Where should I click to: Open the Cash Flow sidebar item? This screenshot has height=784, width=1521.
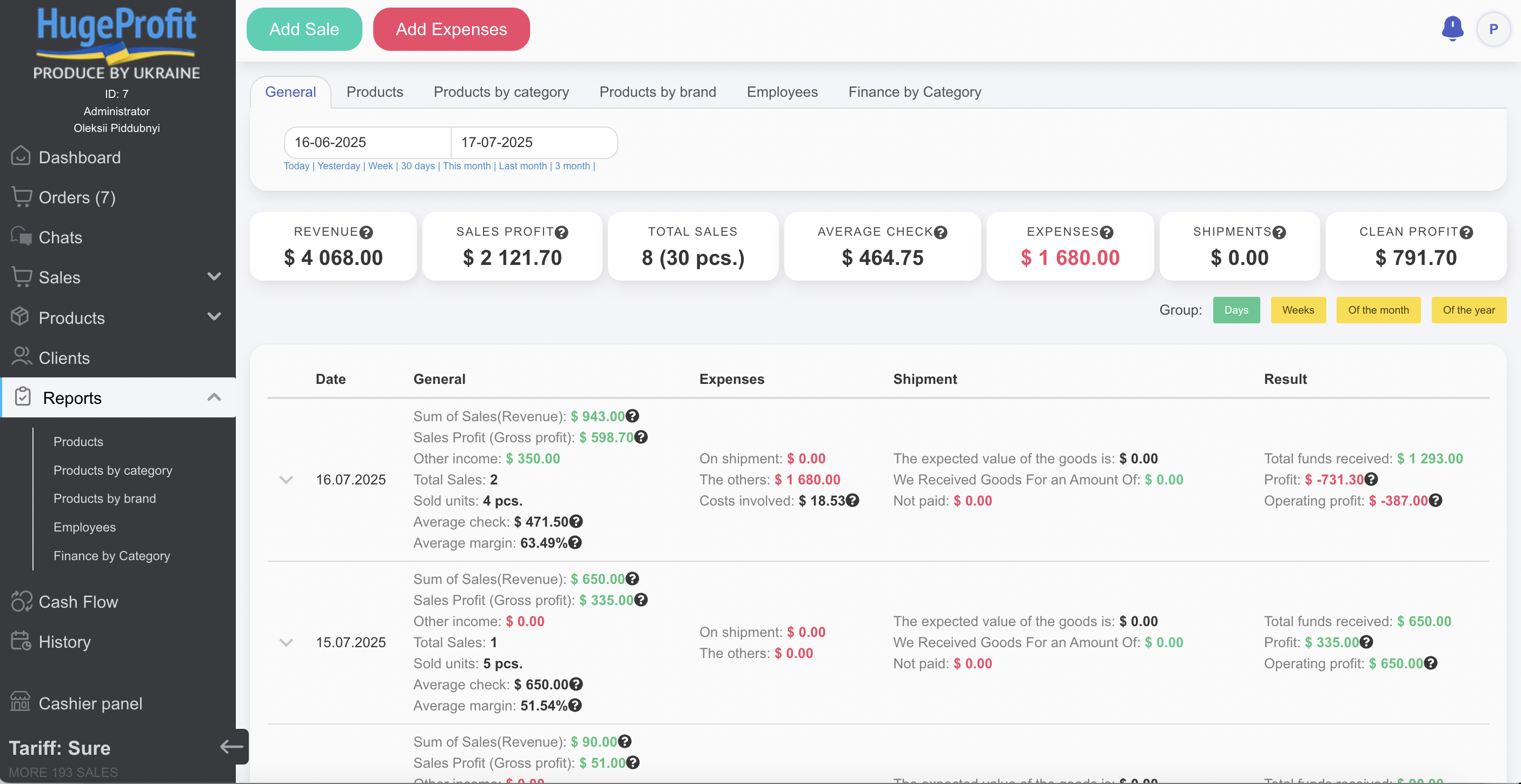pyautogui.click(x=78, y=602)
